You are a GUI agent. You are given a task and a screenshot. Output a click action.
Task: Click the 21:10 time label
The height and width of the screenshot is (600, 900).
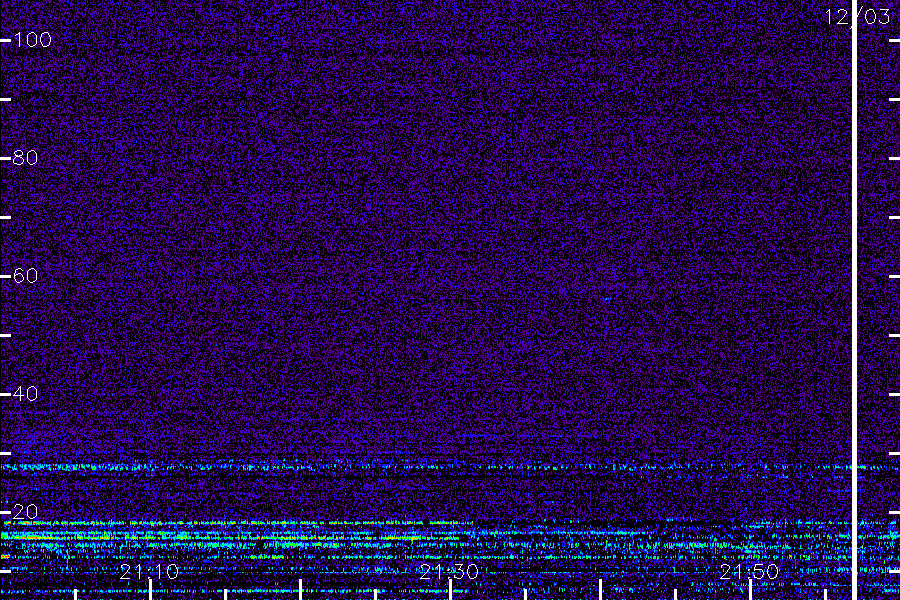(149, 571)
